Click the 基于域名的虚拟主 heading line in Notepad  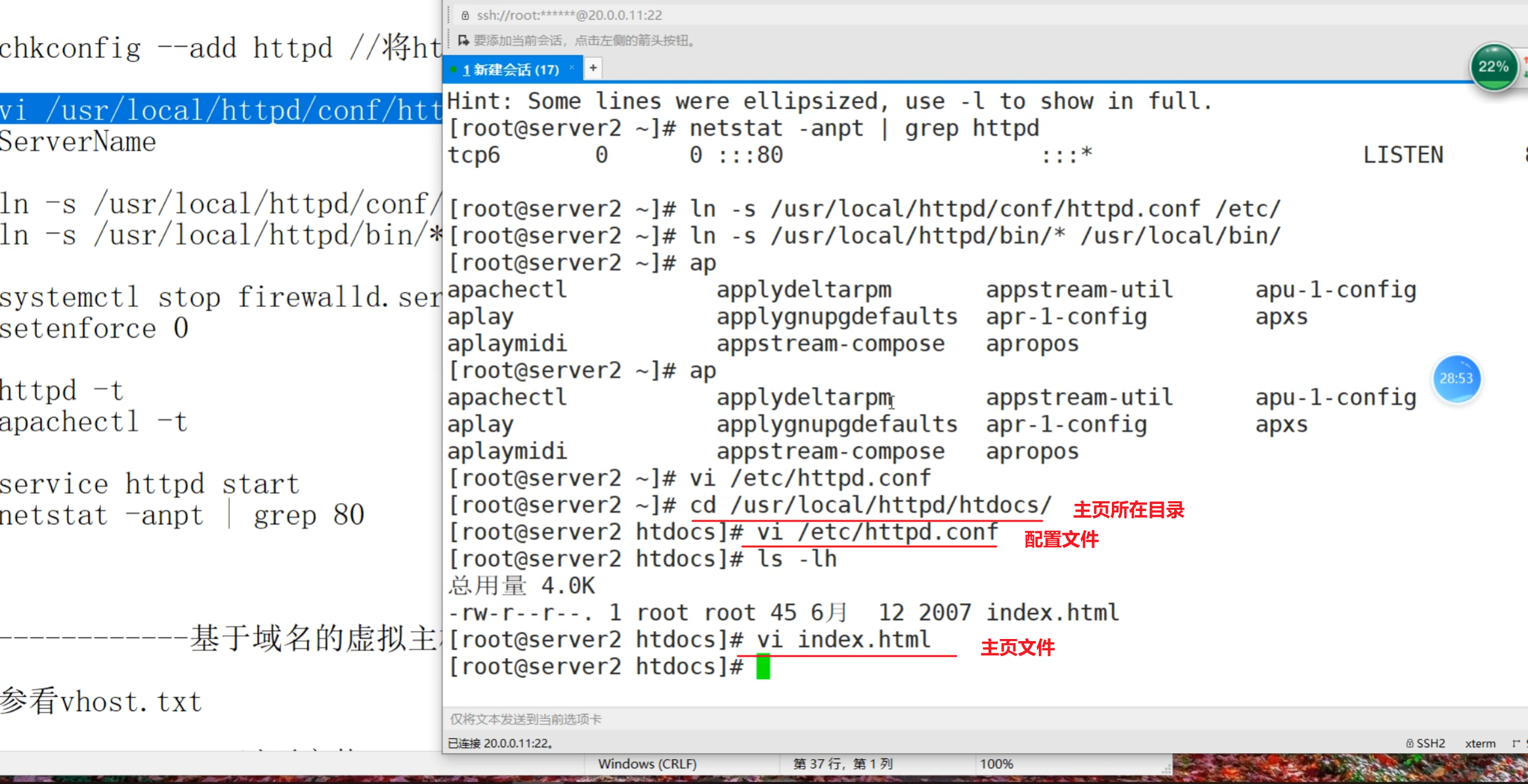(x=221, y=638)
